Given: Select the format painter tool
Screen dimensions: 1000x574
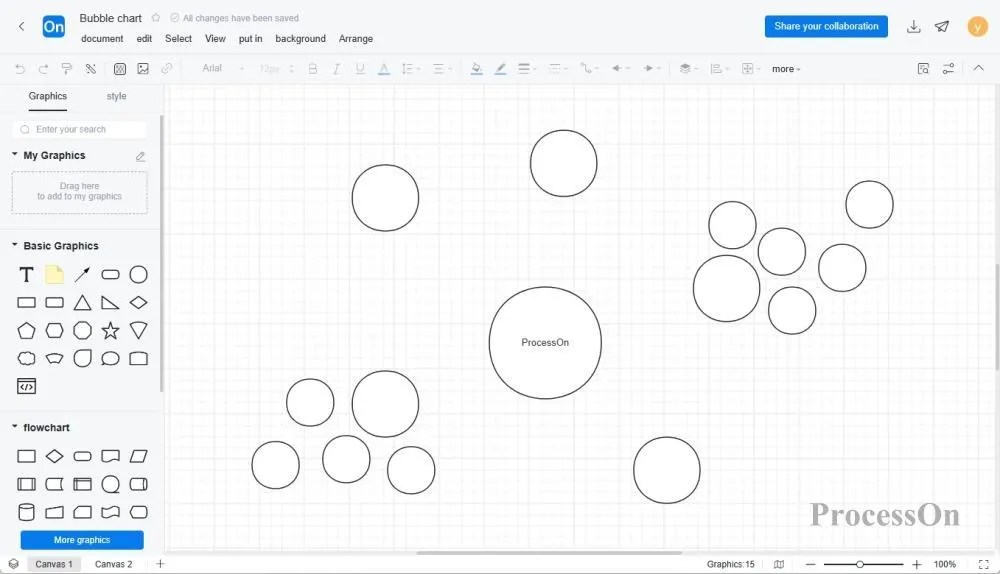Looking at the screenshot, I should (66, 69).
